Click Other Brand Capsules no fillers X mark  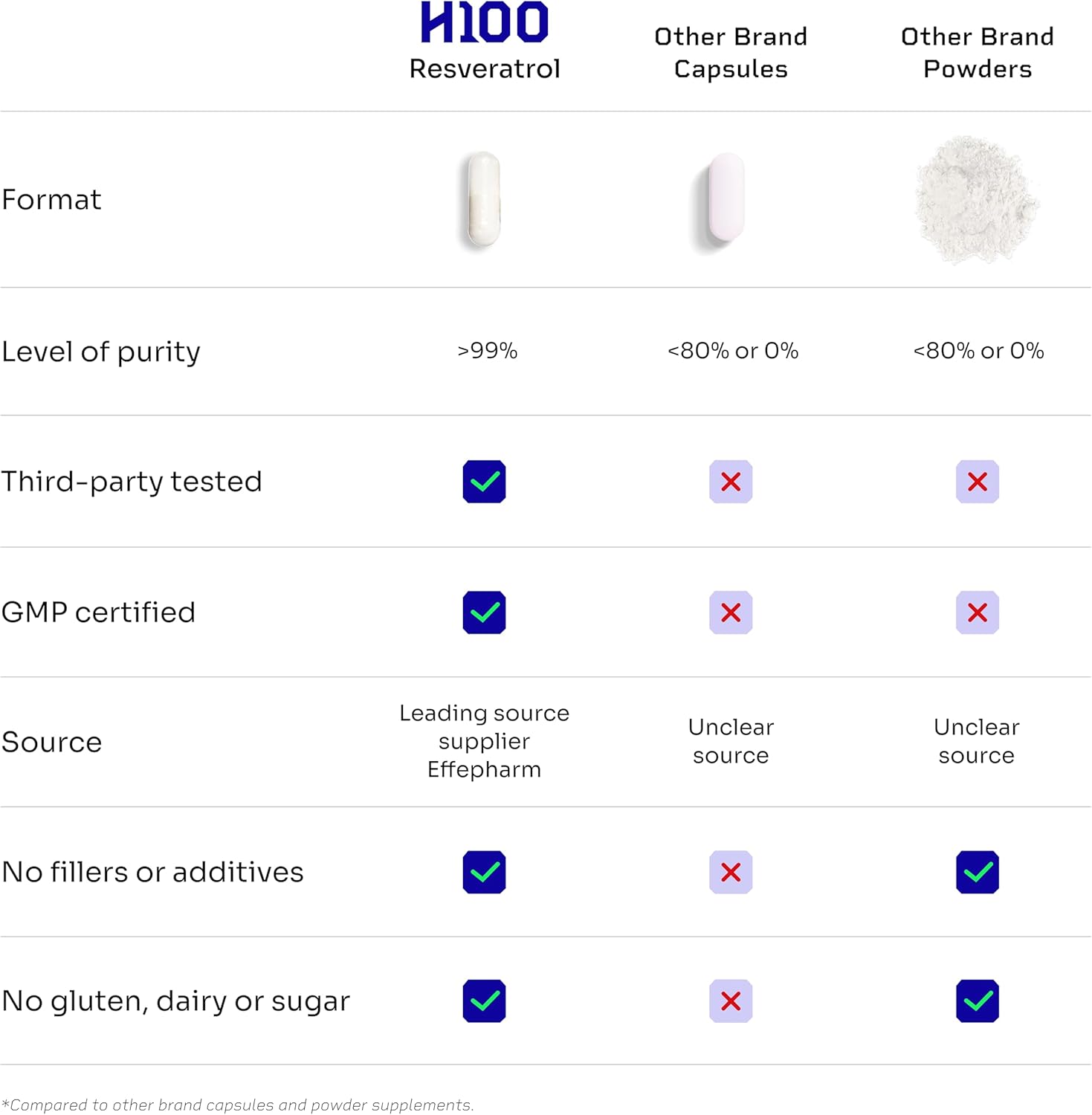pyautogui.click(x=731, y=872)
